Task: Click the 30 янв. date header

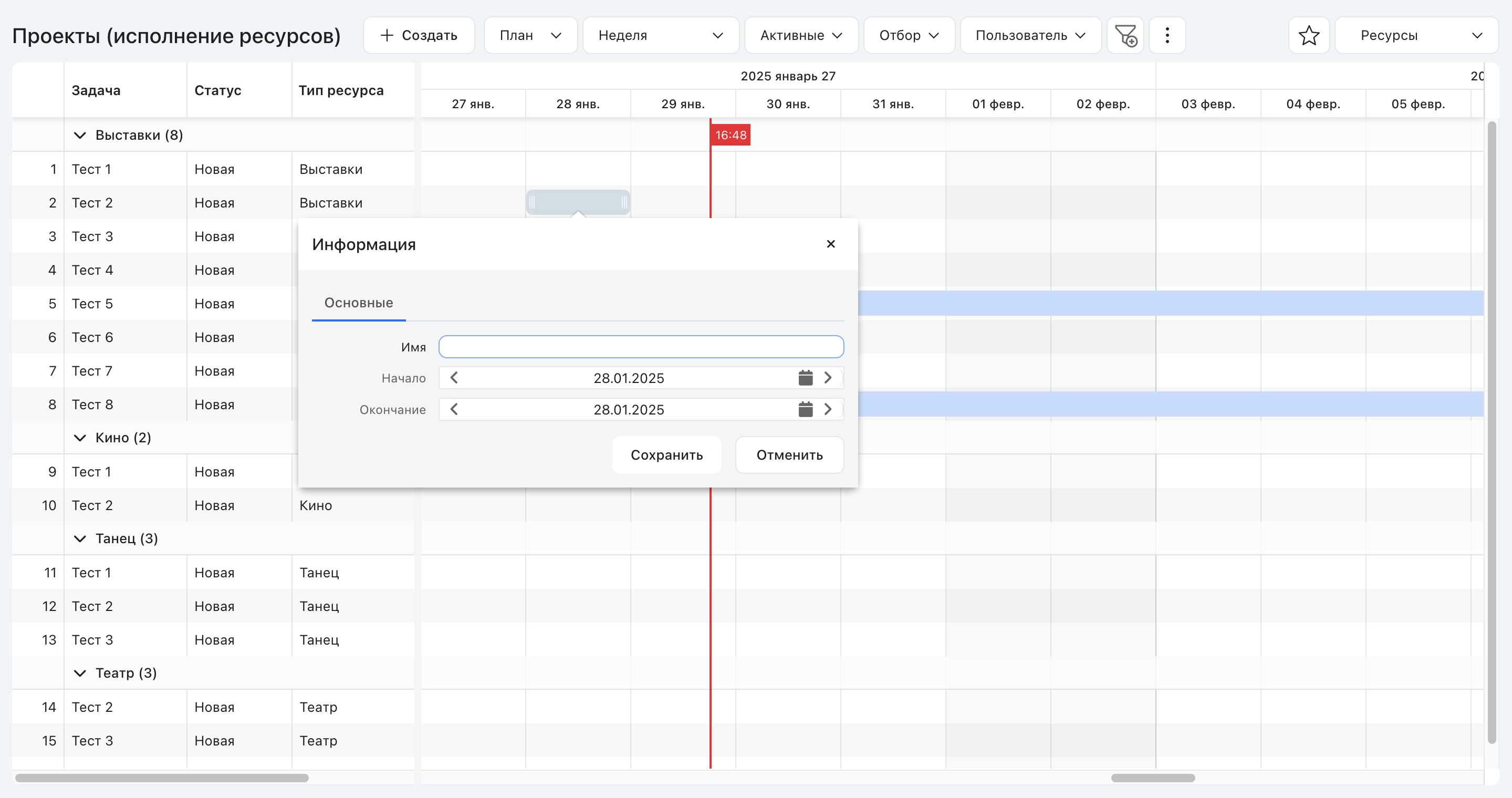Action: (x=788, y=104)
